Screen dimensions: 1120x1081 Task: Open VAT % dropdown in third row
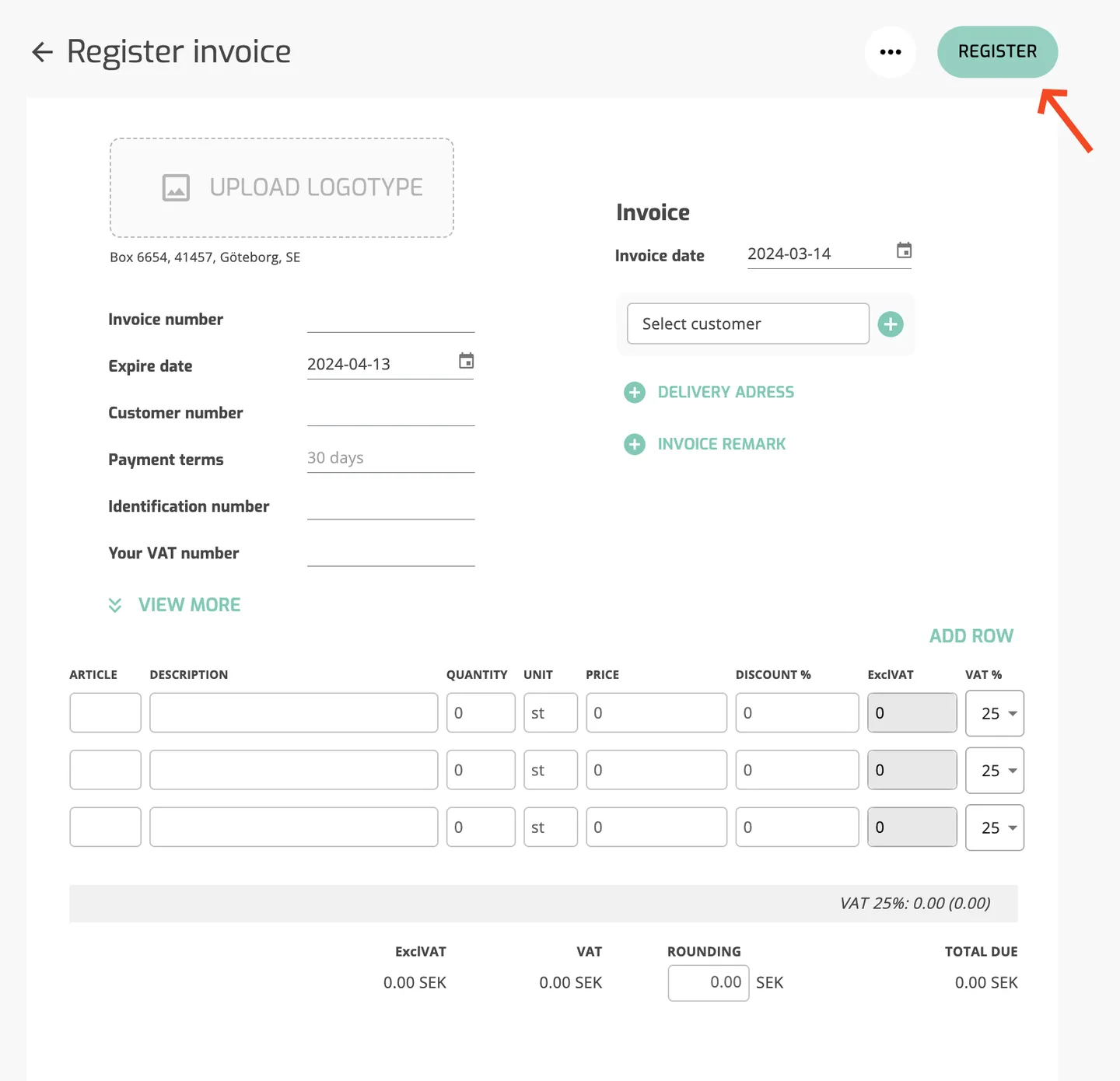click(995, 827)
